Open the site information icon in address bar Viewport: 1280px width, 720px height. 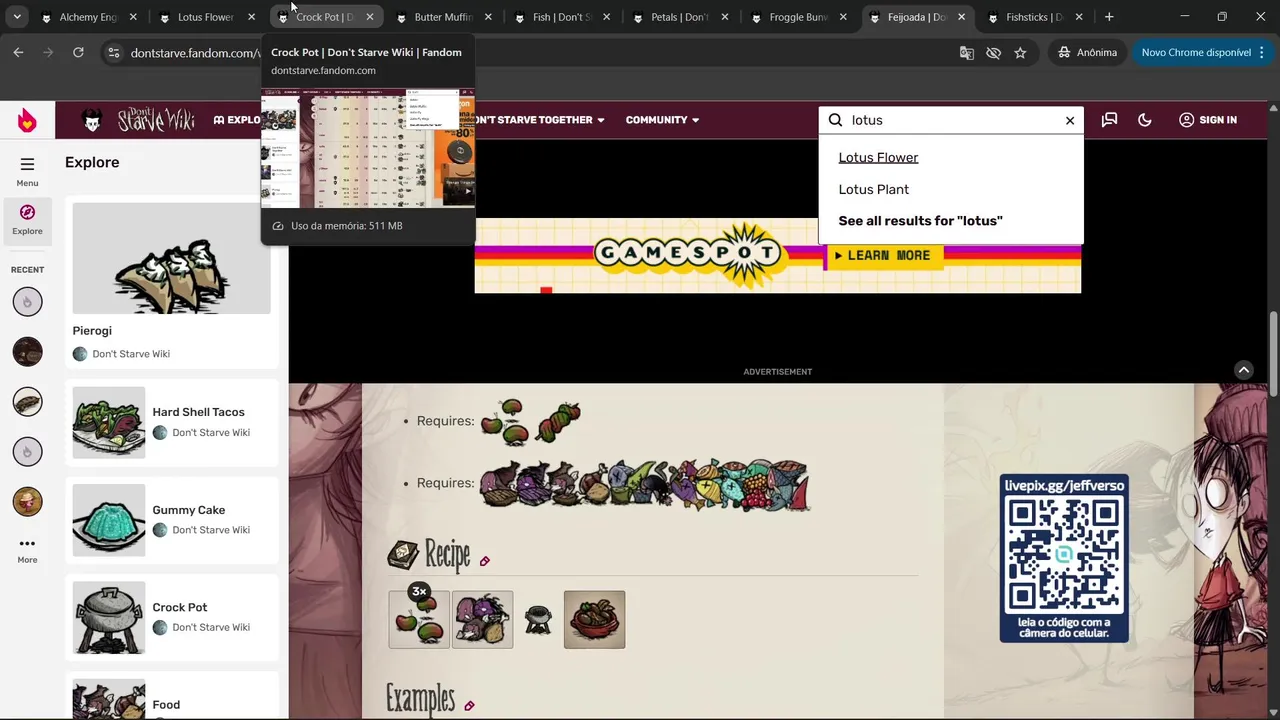pyautogui.click(x=113, y=52)
